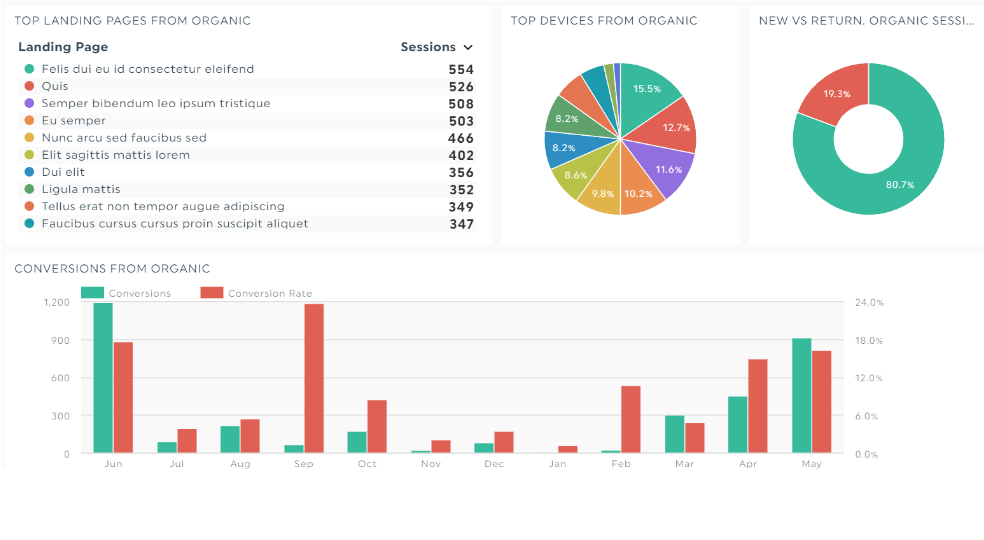
Task: Click the red dot next to Quis
Action: click(29, 86)
